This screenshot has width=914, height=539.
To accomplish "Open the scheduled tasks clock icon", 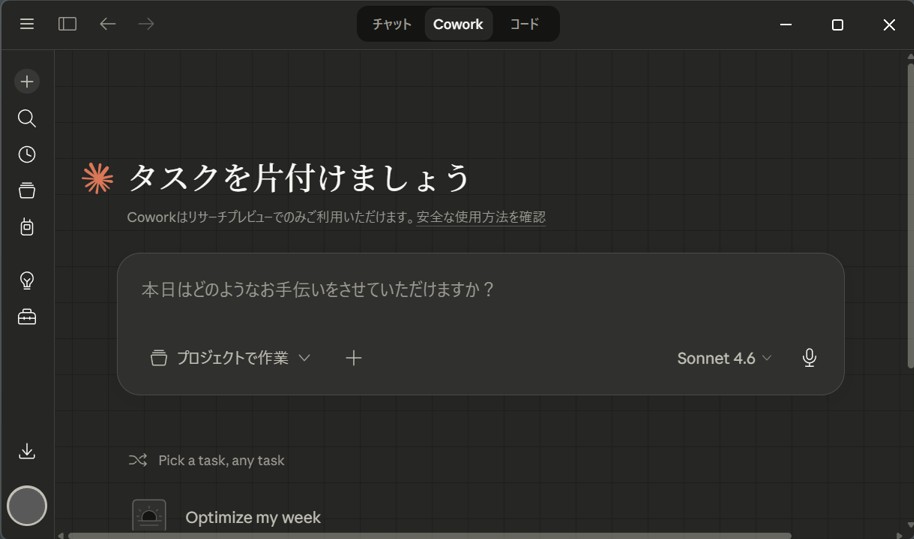I will coord(27,154).
